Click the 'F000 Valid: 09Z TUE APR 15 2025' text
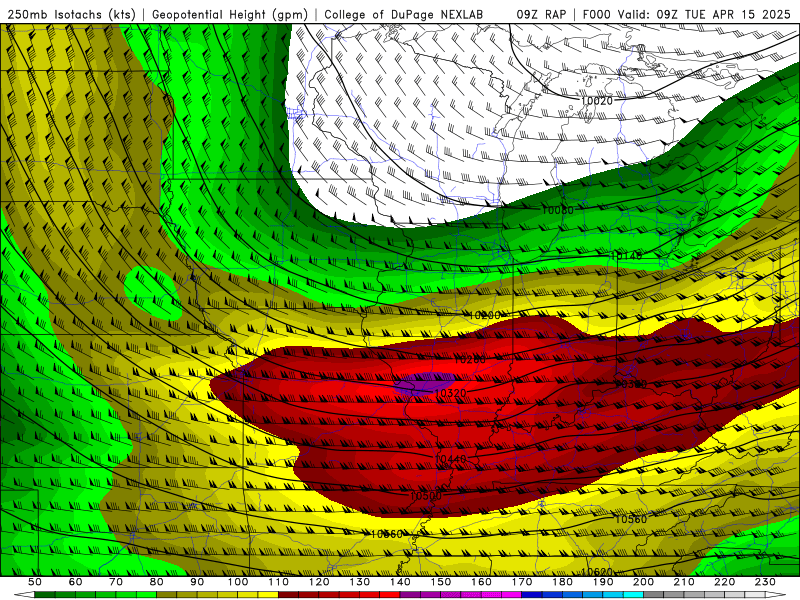The image size is (800, 600). [x=688, y=15]
